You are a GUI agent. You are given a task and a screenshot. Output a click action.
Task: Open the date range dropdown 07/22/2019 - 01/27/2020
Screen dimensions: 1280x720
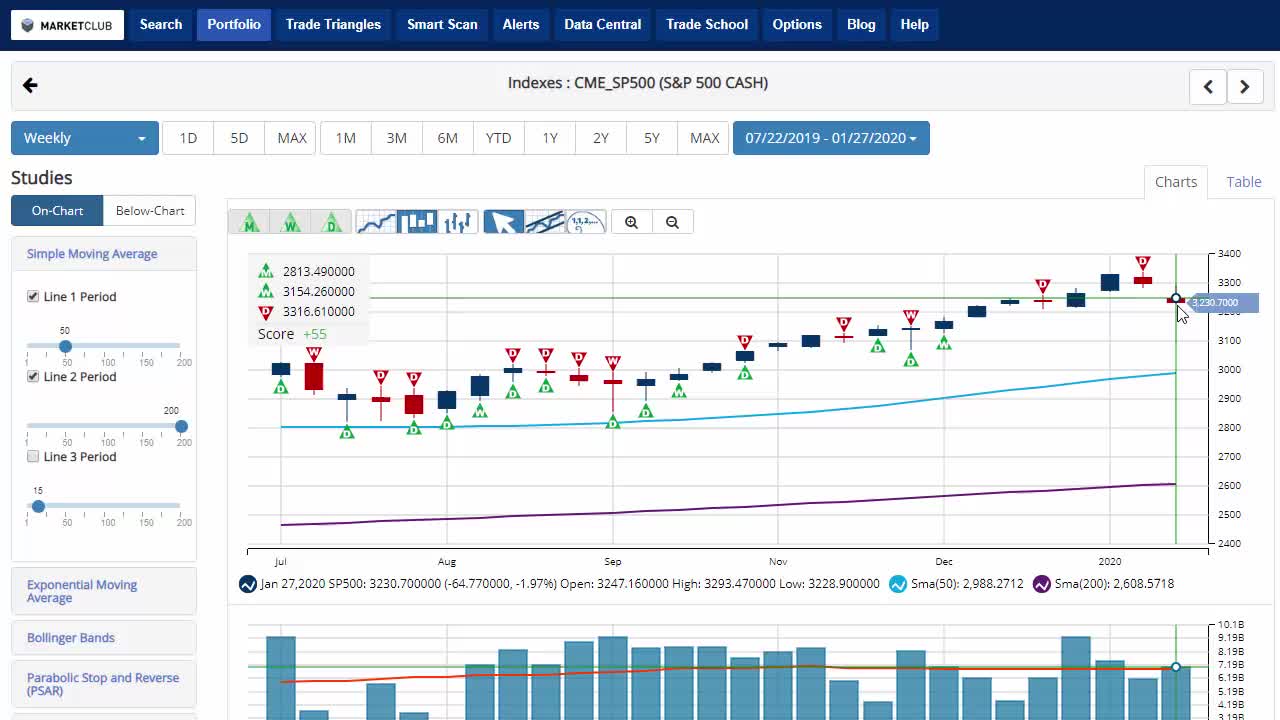pos(831,138)
